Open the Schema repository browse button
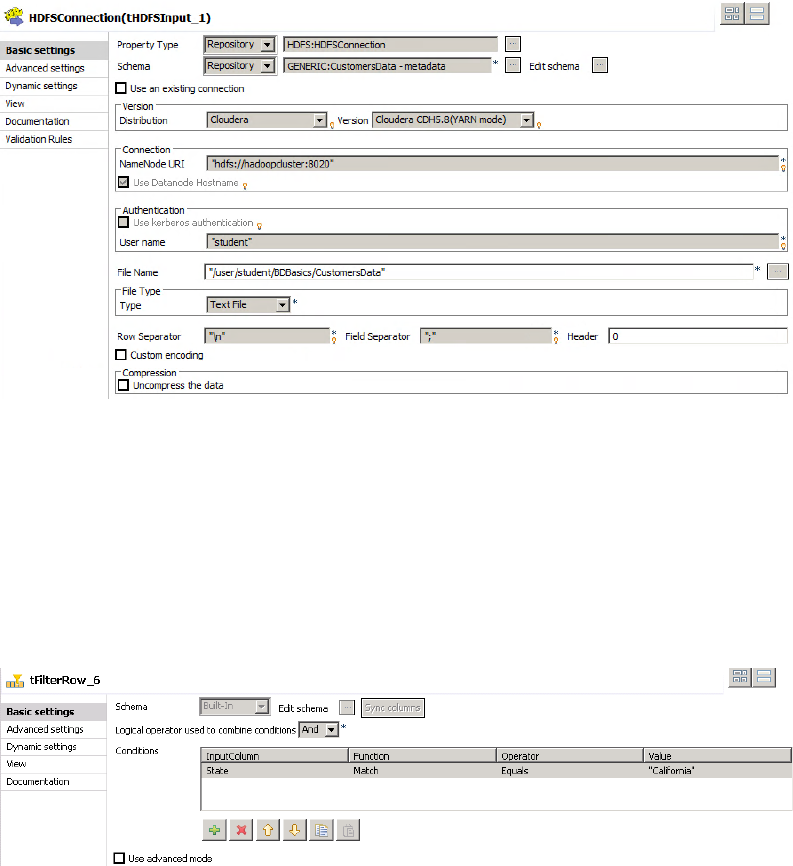The image size is (793, 866). click(513, 65)
